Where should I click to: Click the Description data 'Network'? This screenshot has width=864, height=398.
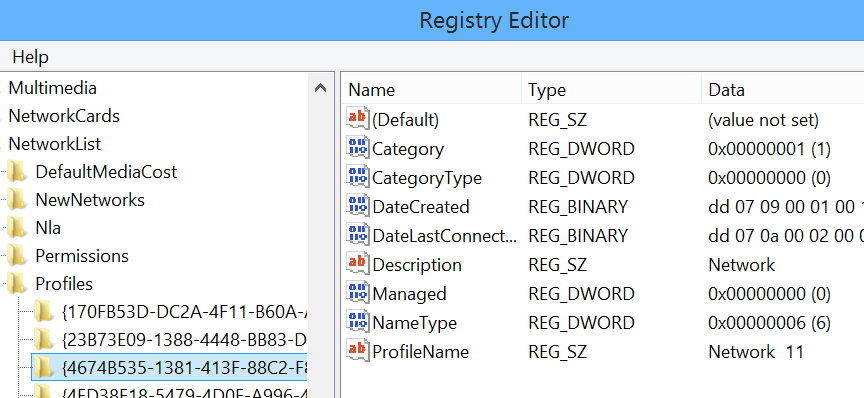point(742,265)
